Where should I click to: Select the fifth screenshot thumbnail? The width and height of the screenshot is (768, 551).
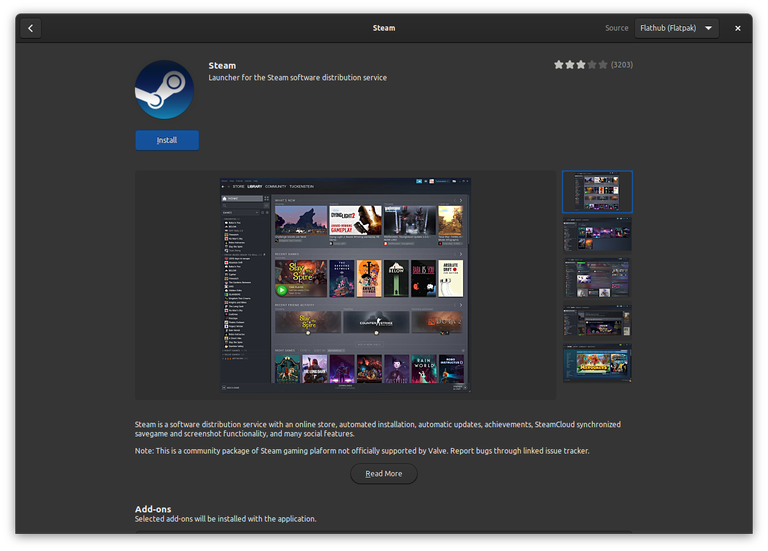597,363
